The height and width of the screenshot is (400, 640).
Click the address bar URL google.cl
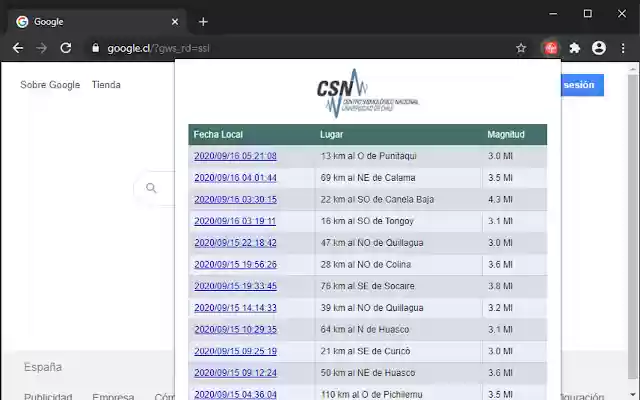click(158, 48)
